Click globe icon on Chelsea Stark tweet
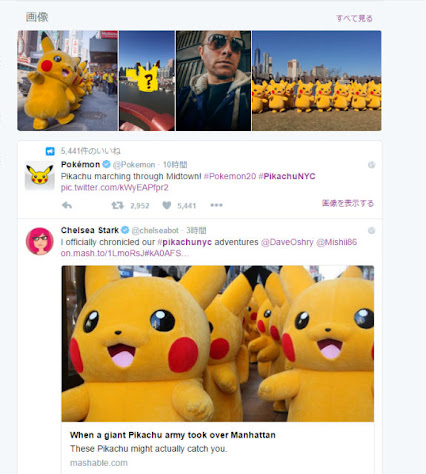The height and width of the screenshot is (474, 426). 371,231
